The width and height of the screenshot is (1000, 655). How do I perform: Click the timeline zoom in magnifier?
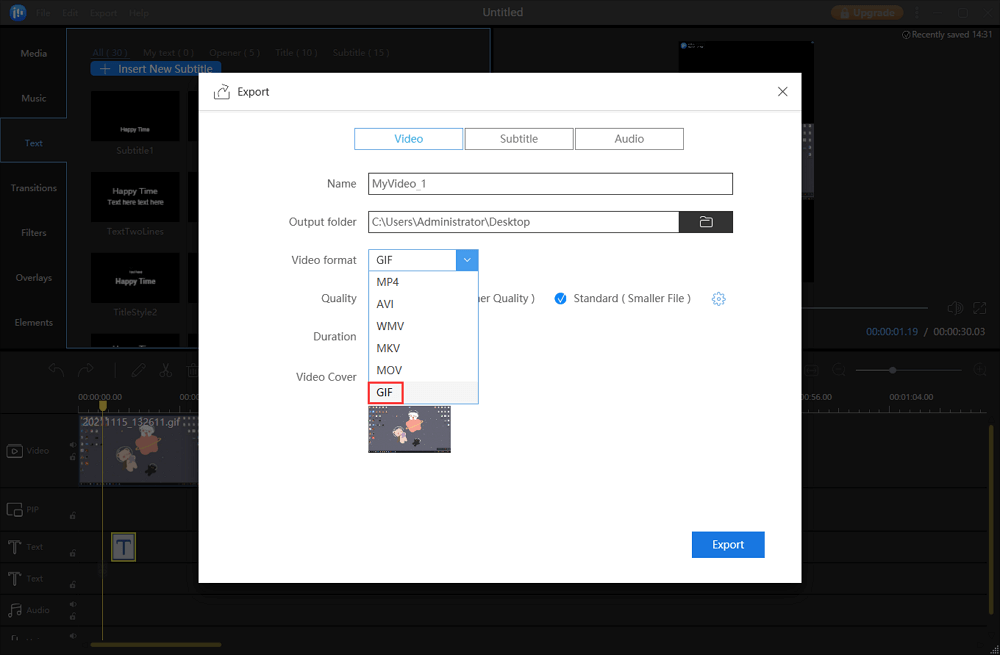[x=980, y=370]
